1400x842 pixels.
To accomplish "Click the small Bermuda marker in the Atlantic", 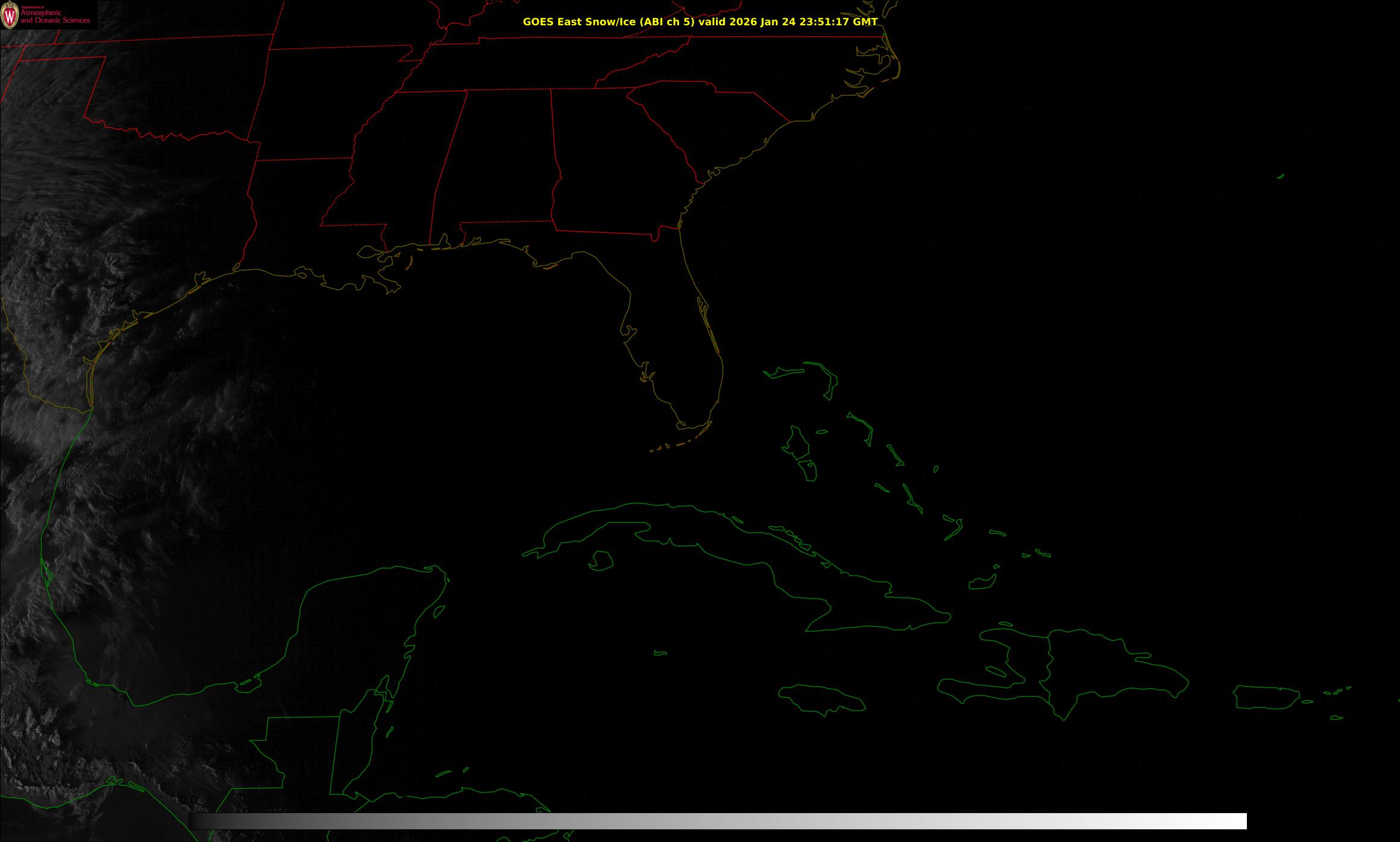I will 1281,177.
